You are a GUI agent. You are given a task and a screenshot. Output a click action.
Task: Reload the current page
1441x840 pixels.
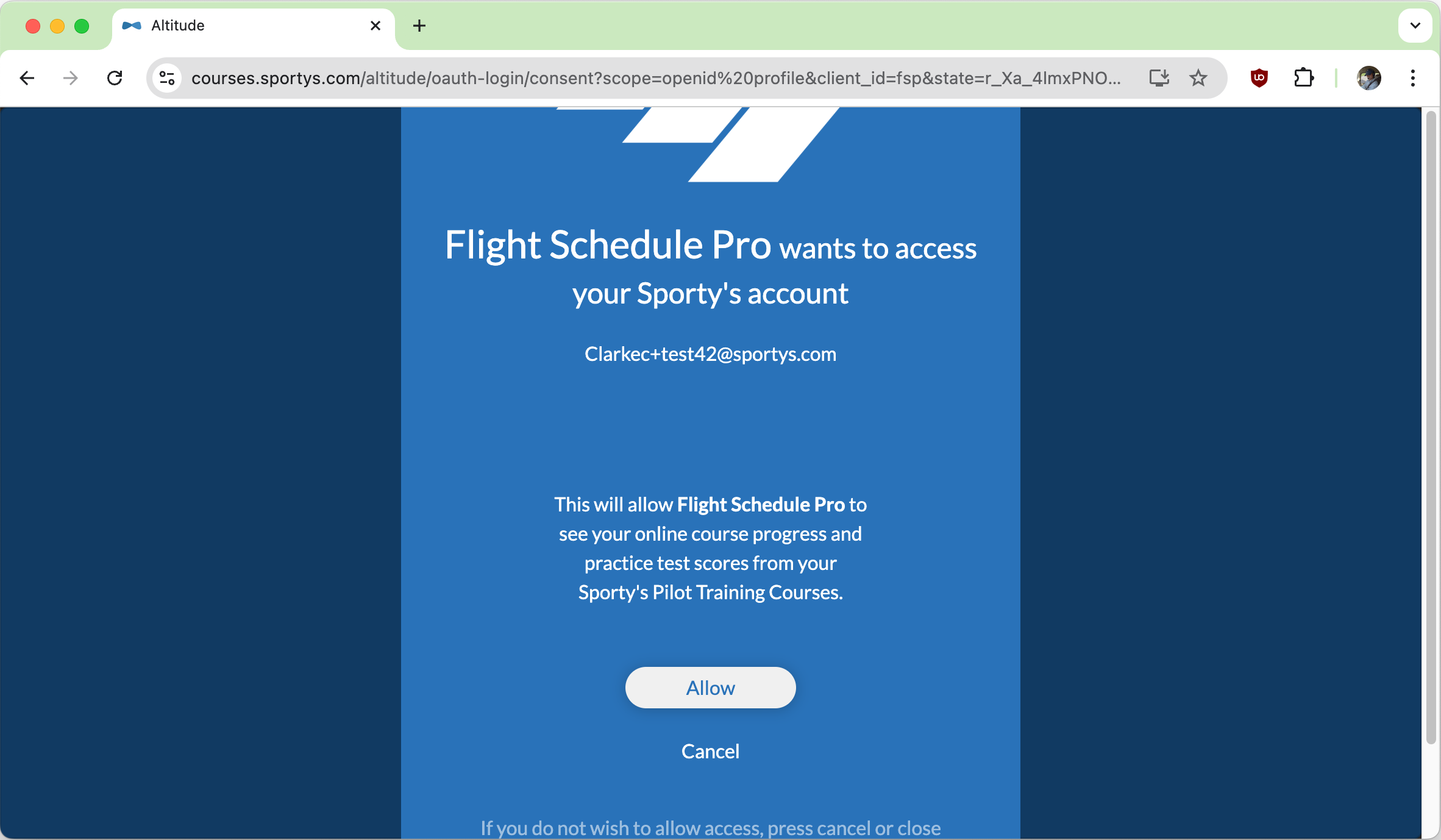pos(115,78)
